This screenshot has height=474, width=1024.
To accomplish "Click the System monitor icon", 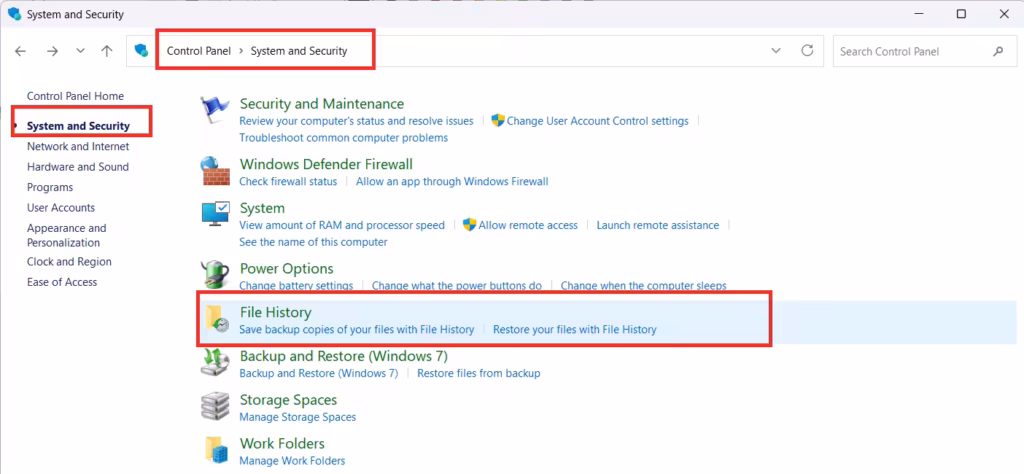I will point(215,213).
